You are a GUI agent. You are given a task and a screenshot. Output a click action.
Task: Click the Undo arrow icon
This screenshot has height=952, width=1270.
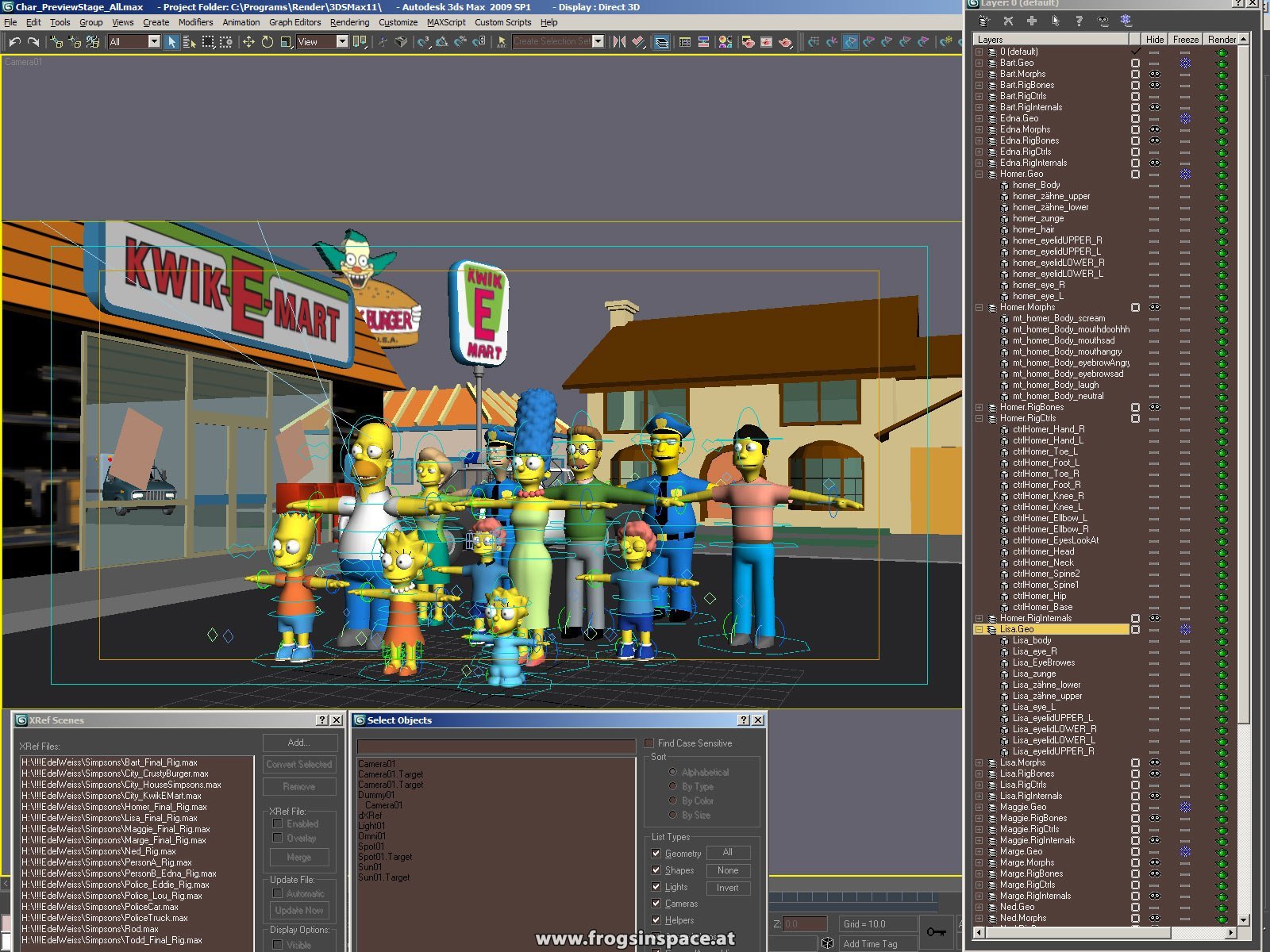tap(14, 41)
